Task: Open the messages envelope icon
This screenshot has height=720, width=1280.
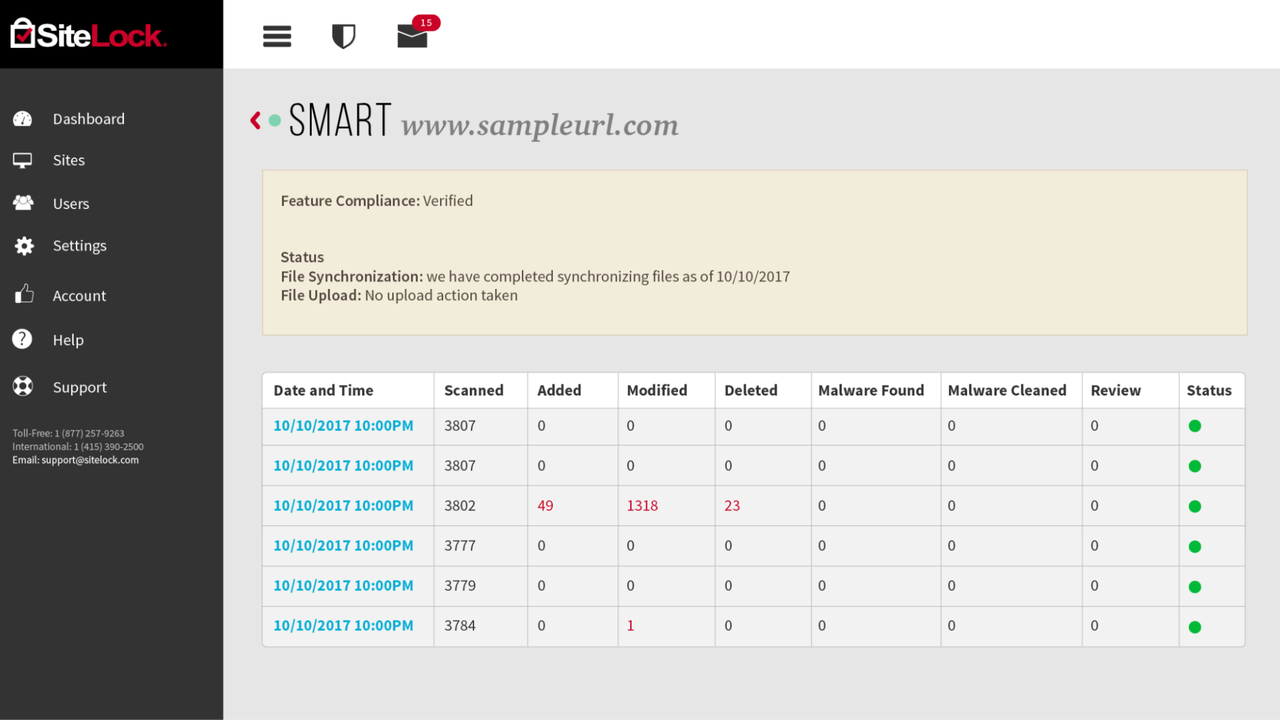Action: coord(412,37)
